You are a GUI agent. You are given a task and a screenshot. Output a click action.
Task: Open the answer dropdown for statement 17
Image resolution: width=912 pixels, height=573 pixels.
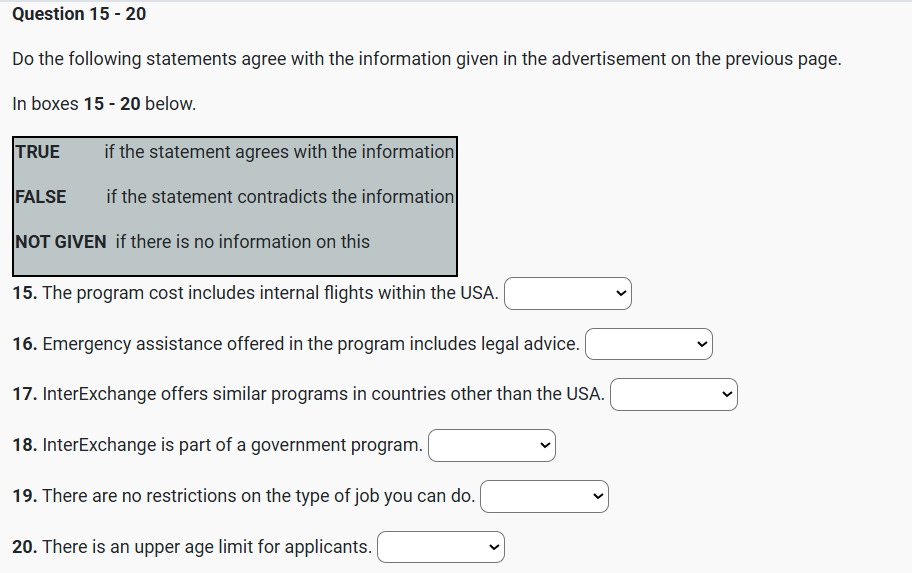pos(673,394)
